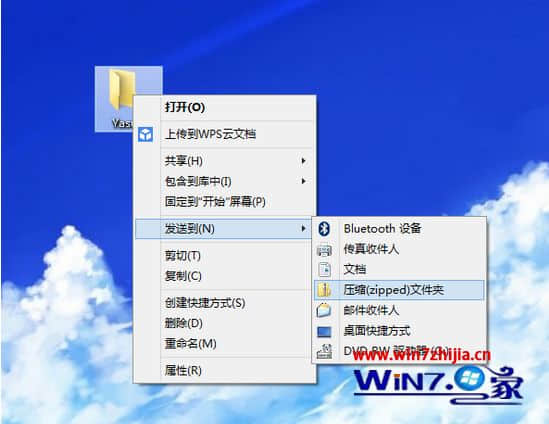Choose 桌面快捷方式 in submenu

pos(399,331)
